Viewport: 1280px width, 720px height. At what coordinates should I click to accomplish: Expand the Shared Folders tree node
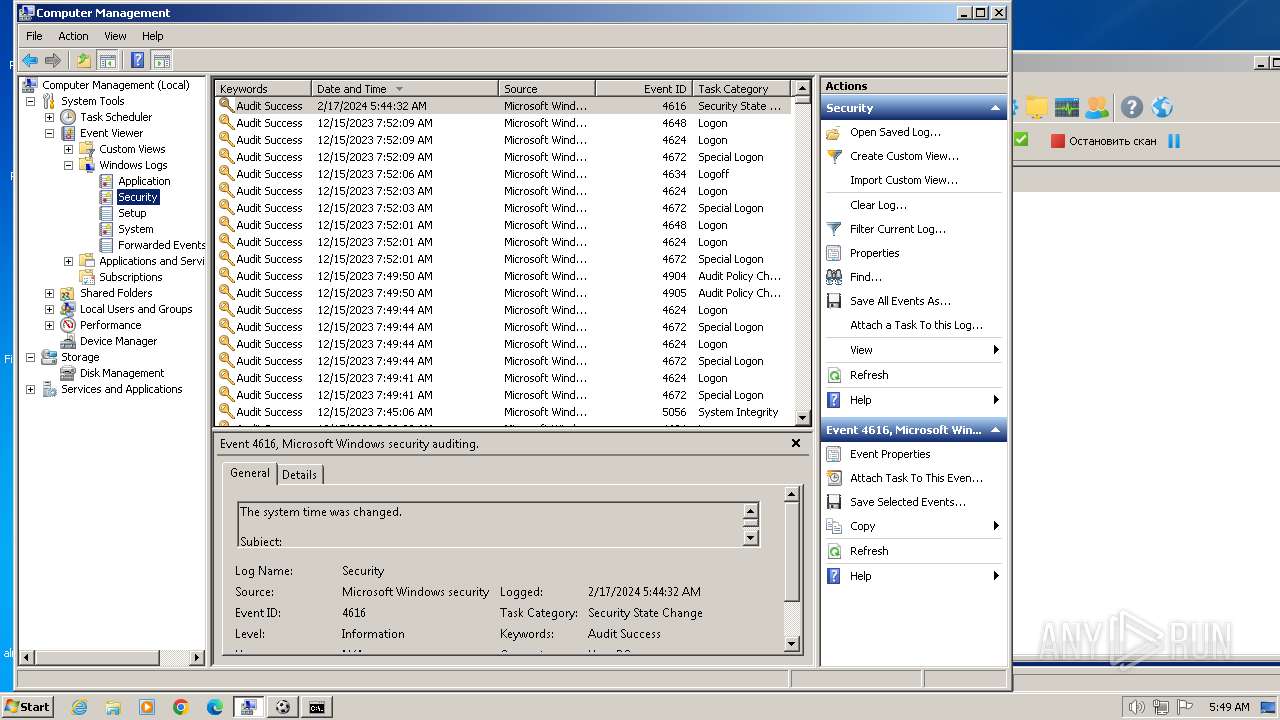pos(50,293)
